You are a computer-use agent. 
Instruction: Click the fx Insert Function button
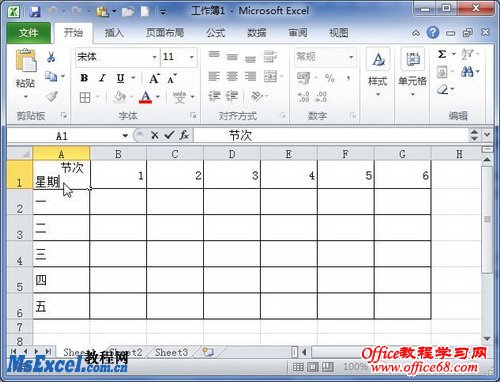click(x=184, y=135)
